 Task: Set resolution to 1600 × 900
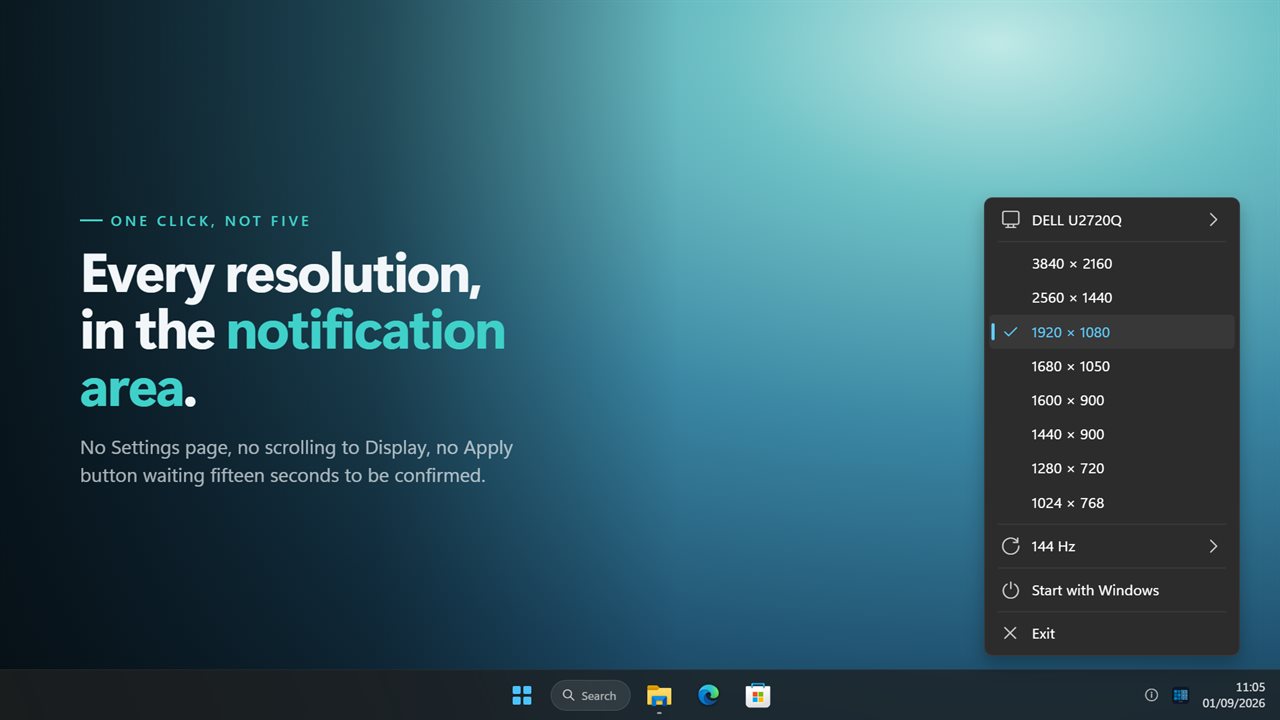(1111, 400)
